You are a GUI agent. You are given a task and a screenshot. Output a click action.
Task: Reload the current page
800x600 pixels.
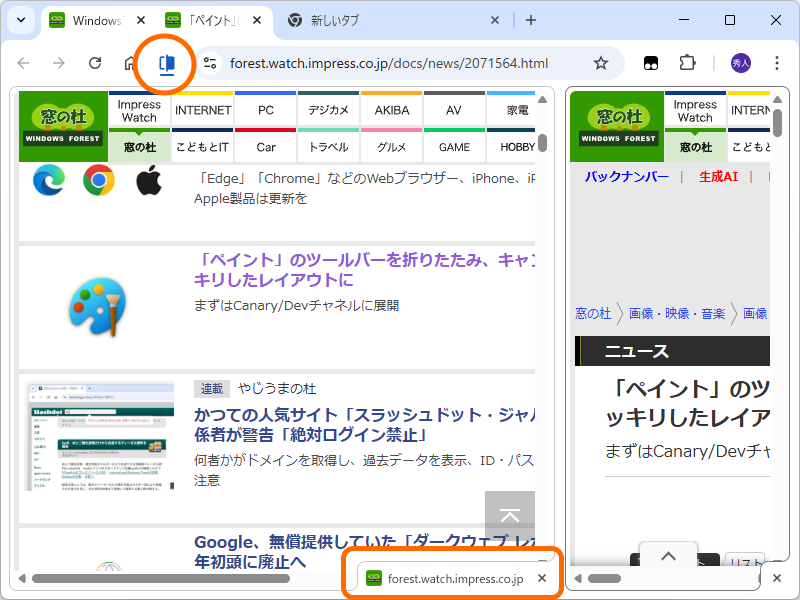pyautogui.click(x=95, y=62)
